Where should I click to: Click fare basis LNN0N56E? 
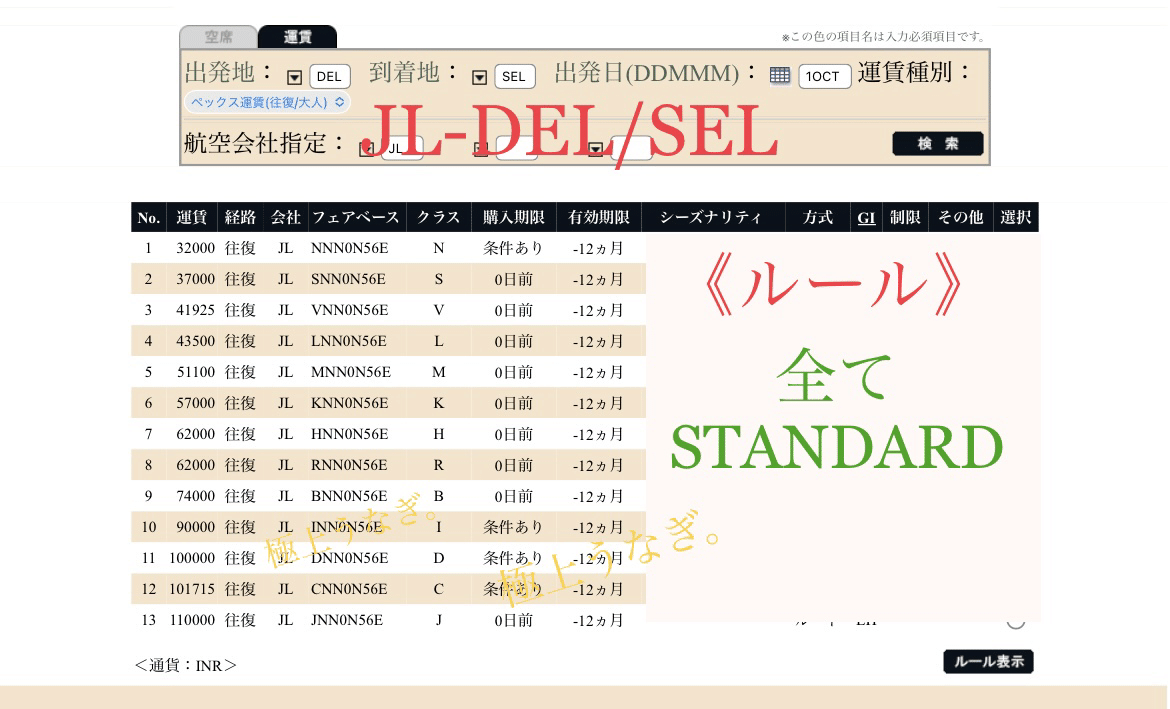[348, 341]
